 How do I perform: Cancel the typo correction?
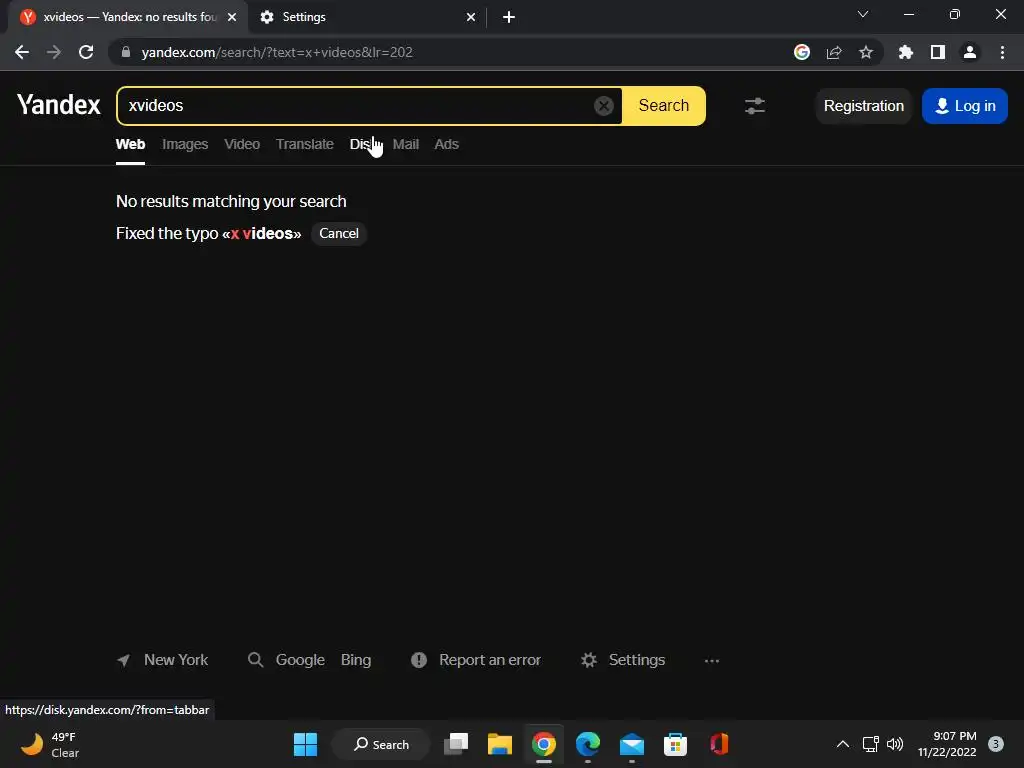339,234
